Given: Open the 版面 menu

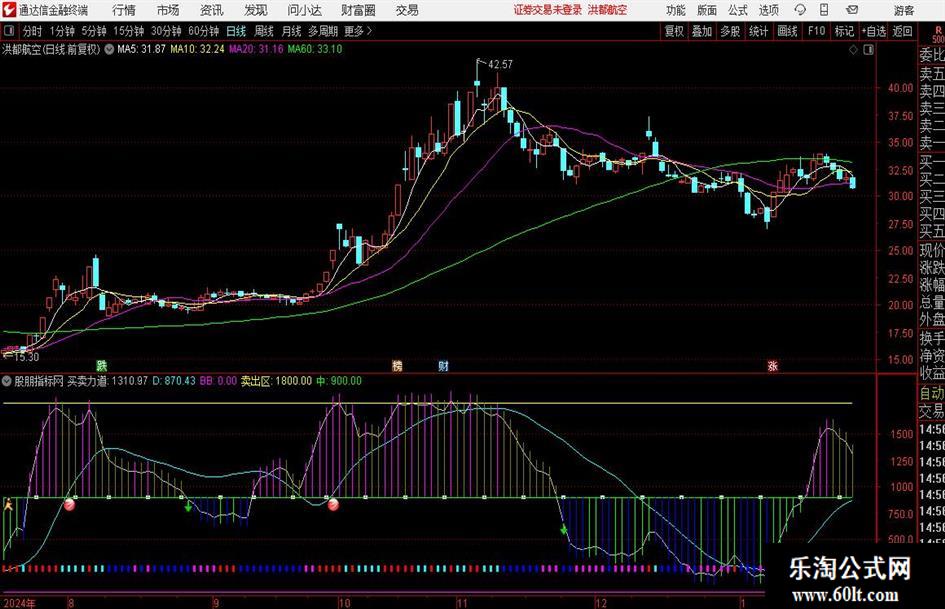Looking at the screenshot, I should [x=707, y=10].
